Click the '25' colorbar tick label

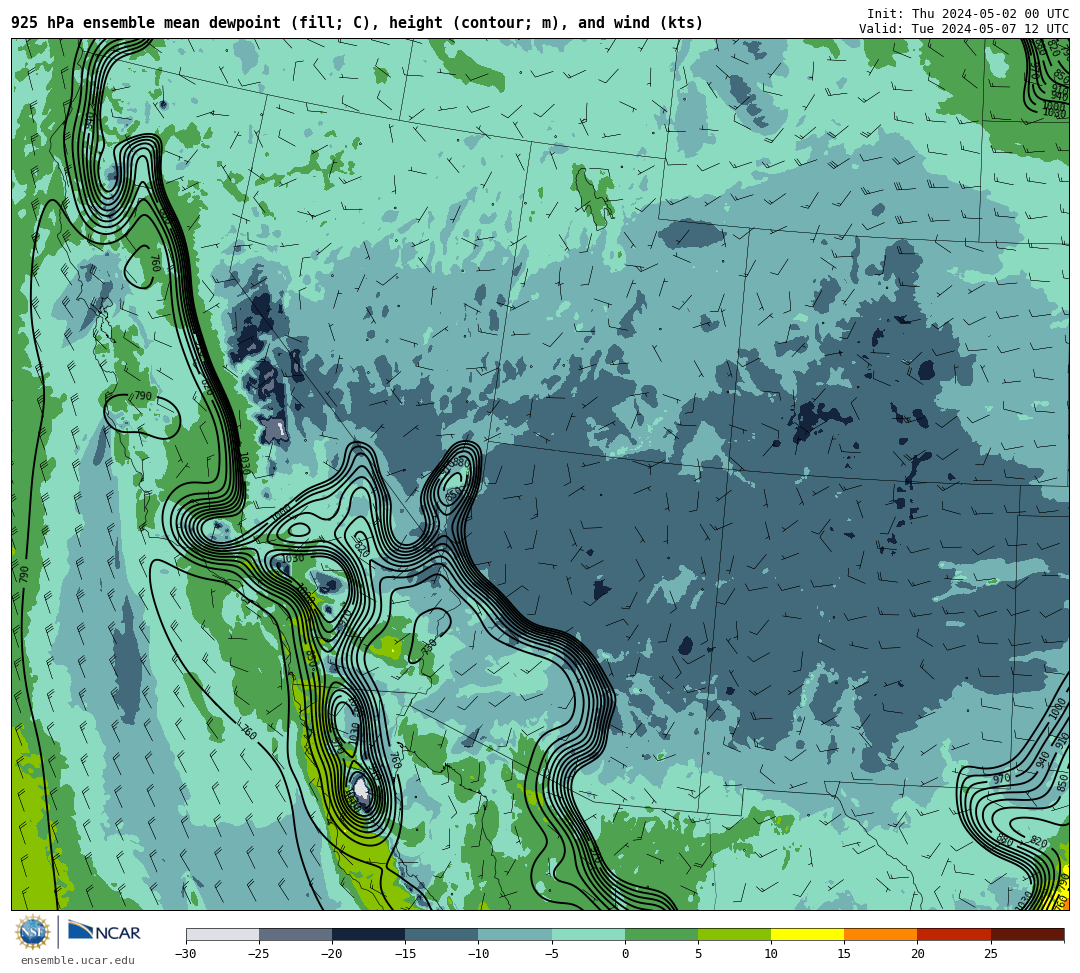coord(991,954)
